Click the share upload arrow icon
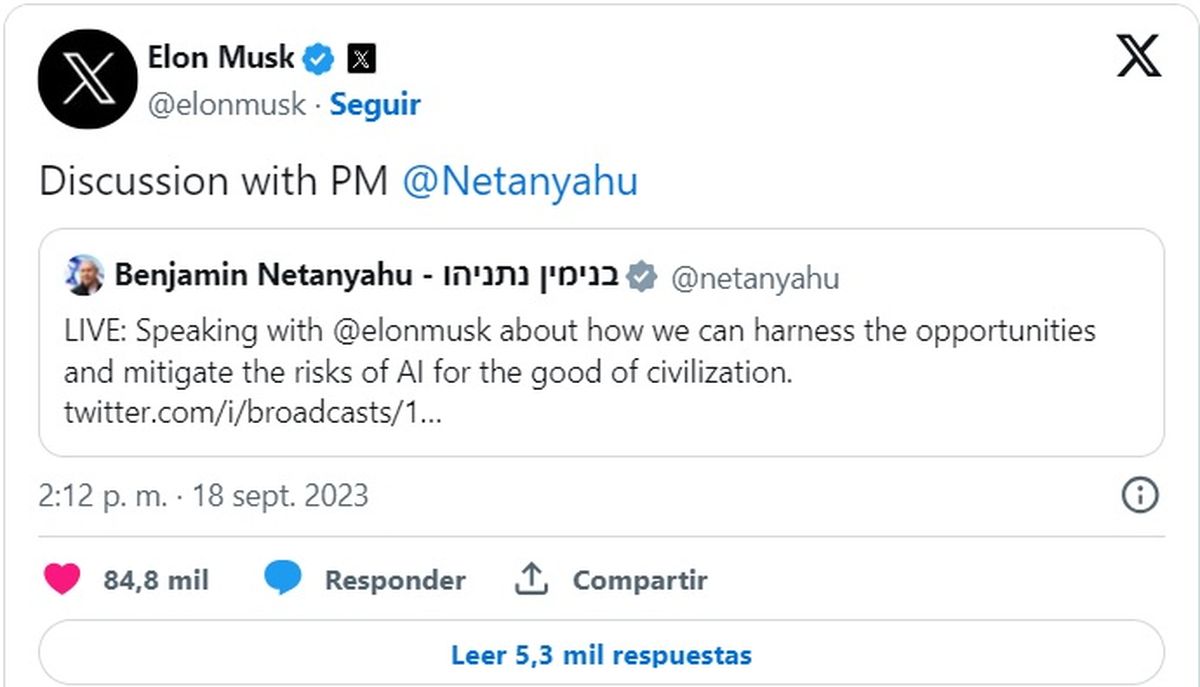Viewport: 1200px width, 687px height. 532,579
